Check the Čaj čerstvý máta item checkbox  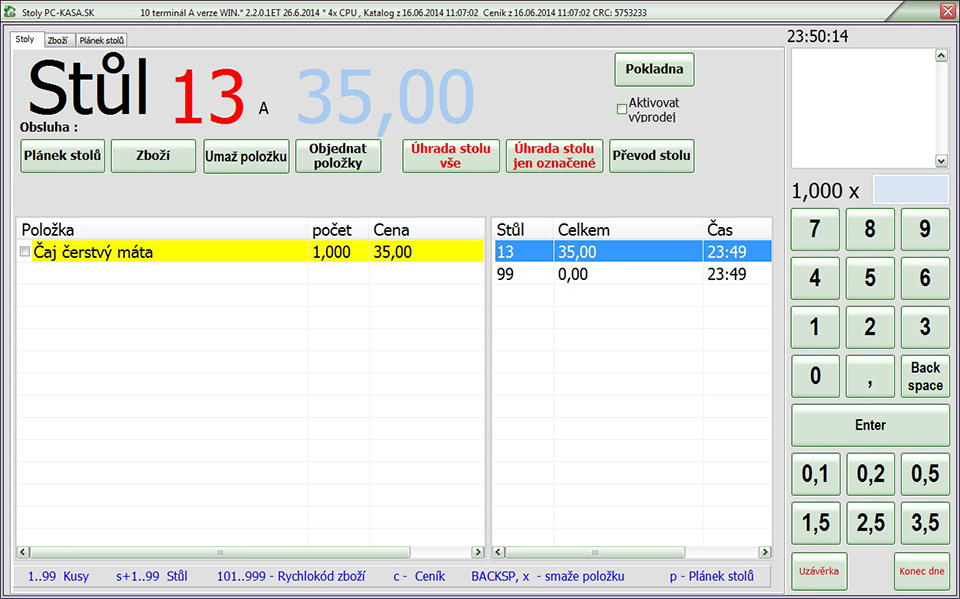25,252
